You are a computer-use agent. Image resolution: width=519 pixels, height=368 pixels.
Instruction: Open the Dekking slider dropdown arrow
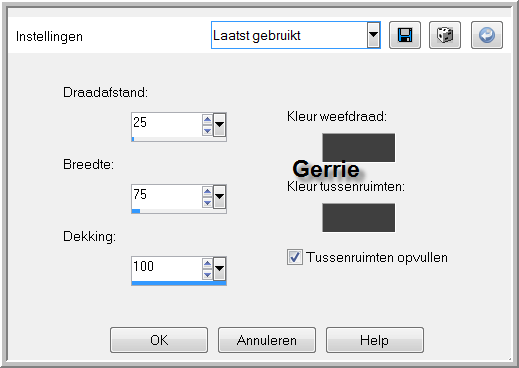tap(219, 269)
